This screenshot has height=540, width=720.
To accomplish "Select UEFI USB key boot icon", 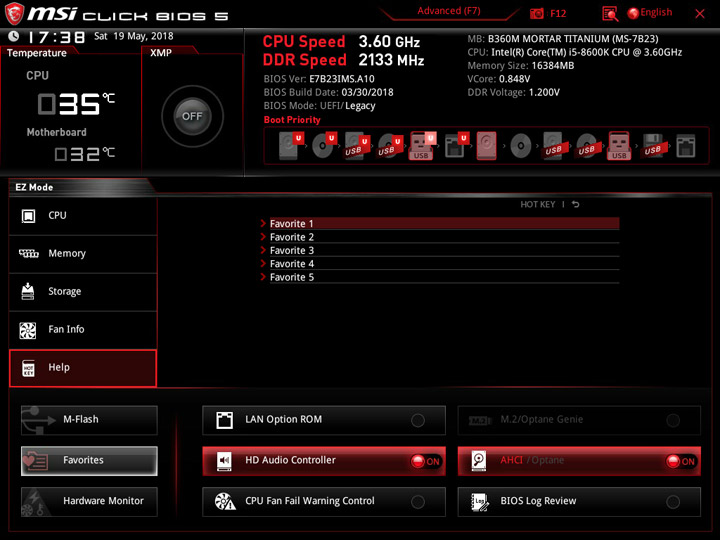I will click(x=422, y=146).
